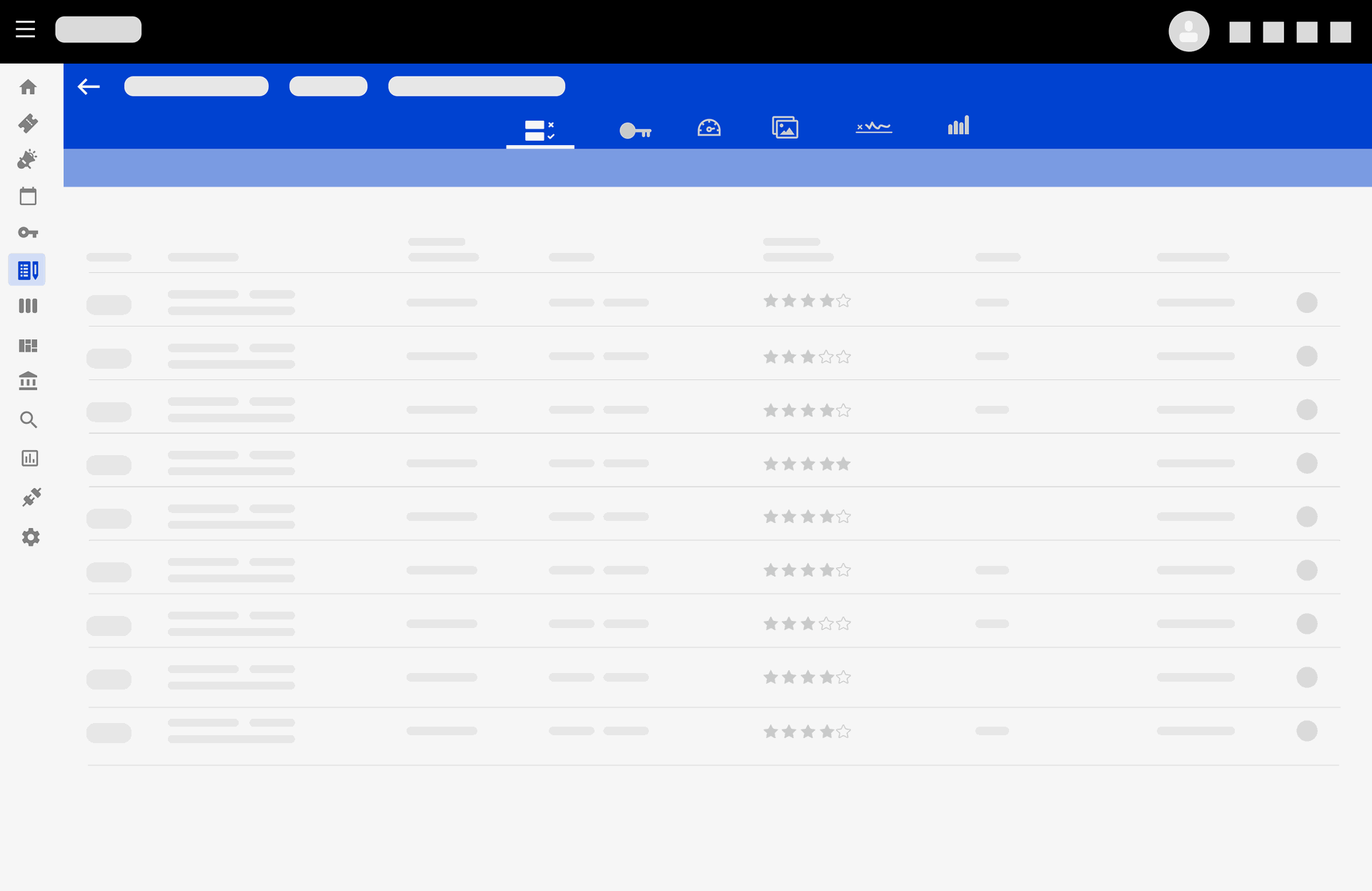
Task: Open the wavy trend line tab
Action: (873, 127)
